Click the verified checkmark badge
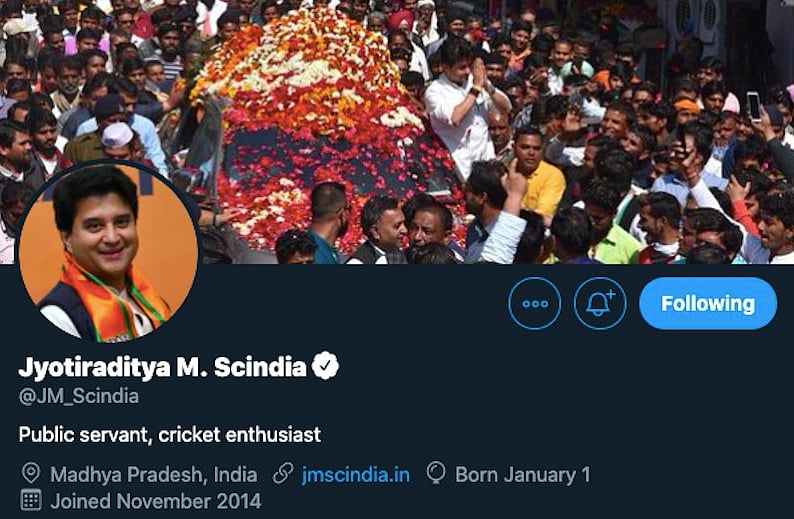 click(x=326, y=367)
